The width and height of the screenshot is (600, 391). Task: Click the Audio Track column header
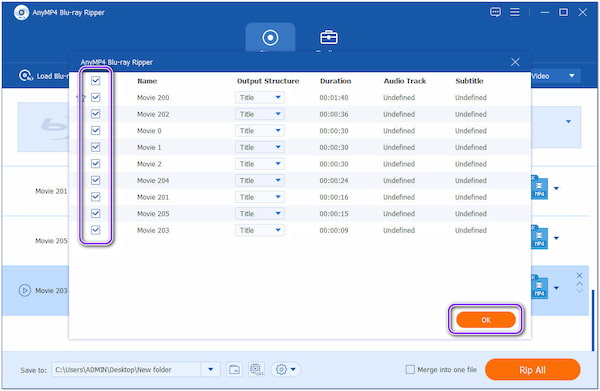(x=405, y=81)
